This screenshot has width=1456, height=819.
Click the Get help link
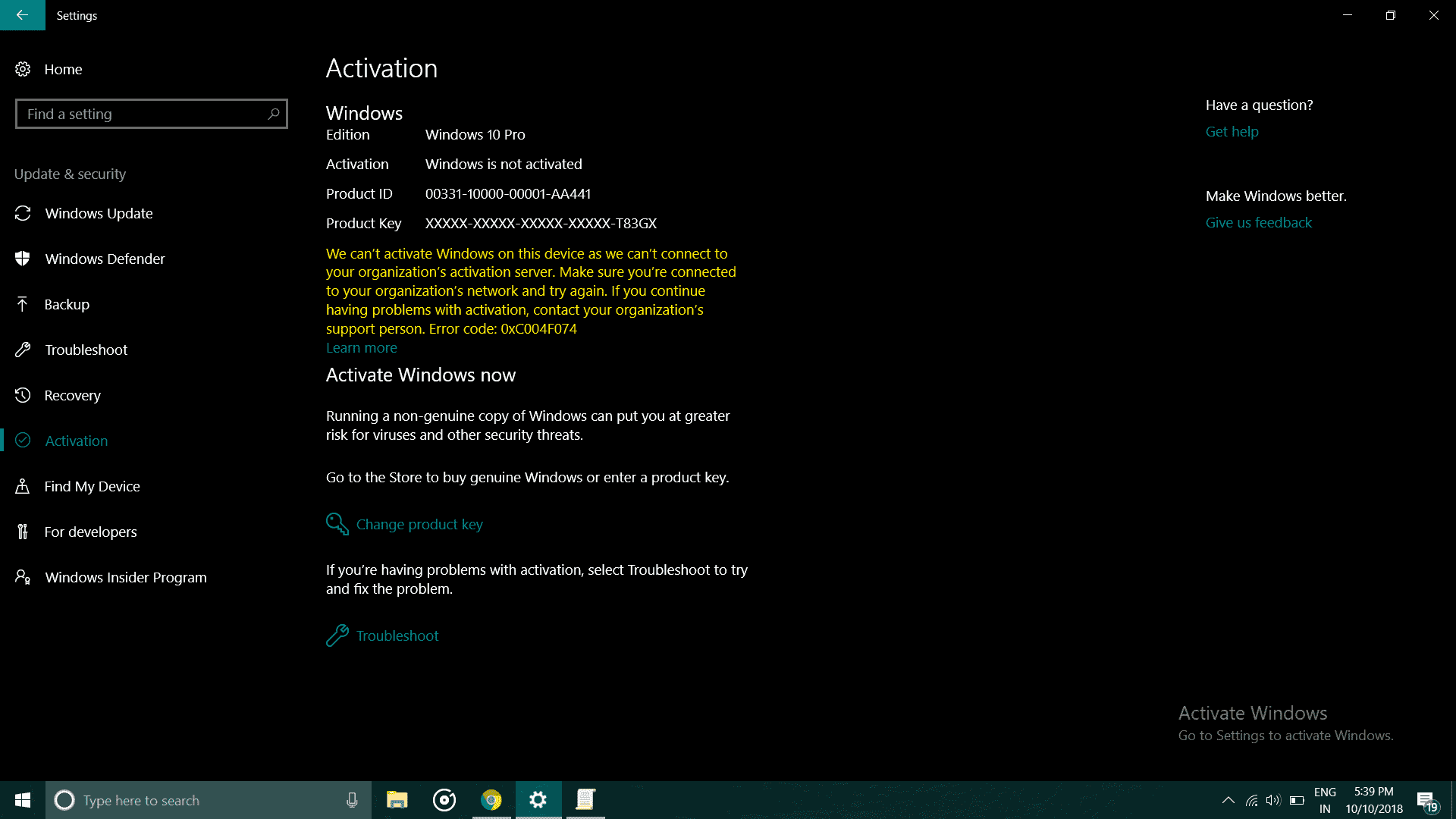pyautogui.click(x=1232, y=131)
